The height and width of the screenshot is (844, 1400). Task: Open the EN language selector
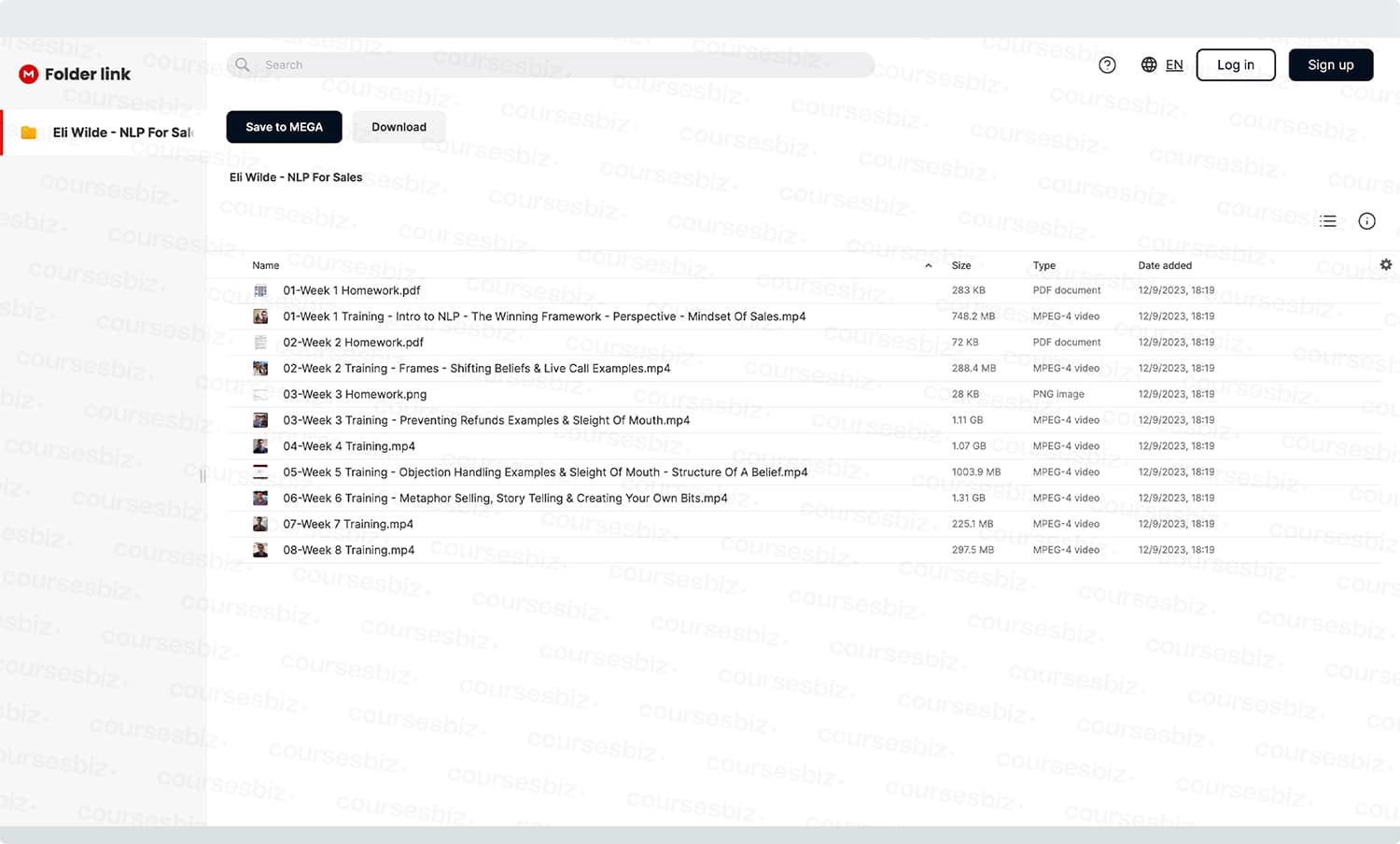pos(1174,64)
